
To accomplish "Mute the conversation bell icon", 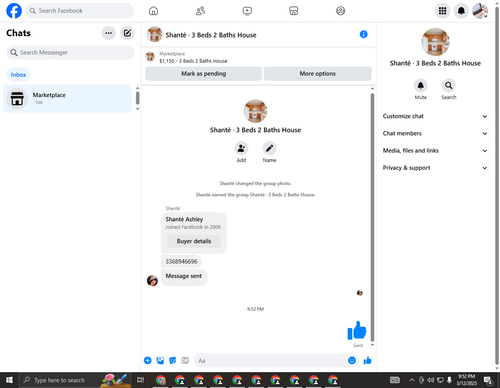I will click(421, 86).
